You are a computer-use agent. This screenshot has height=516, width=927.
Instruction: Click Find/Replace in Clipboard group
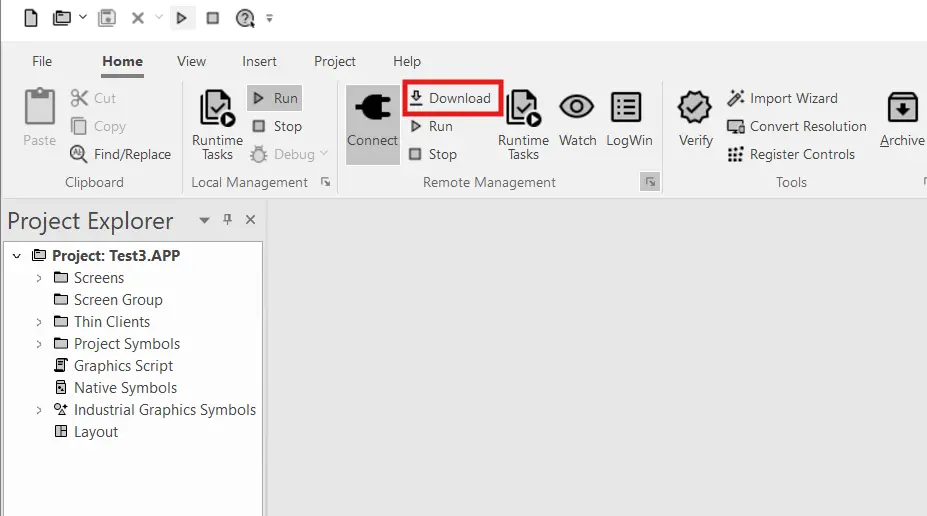coord(121,154)
